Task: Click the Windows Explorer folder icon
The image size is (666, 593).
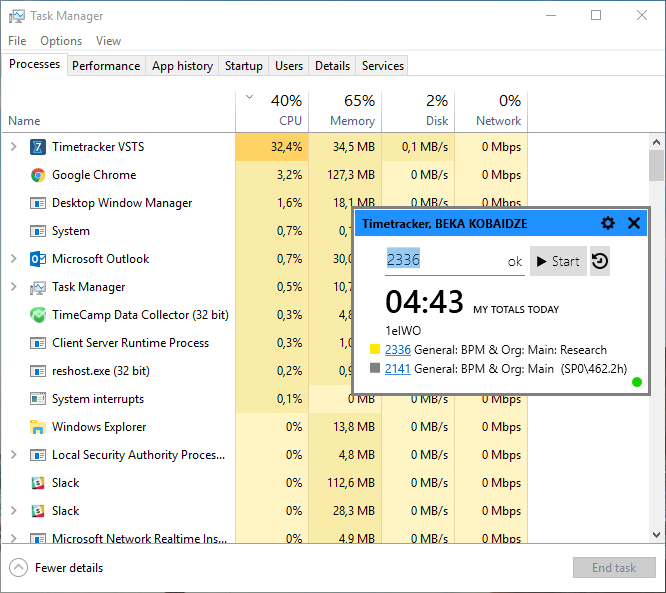Action: coord(38,427)
